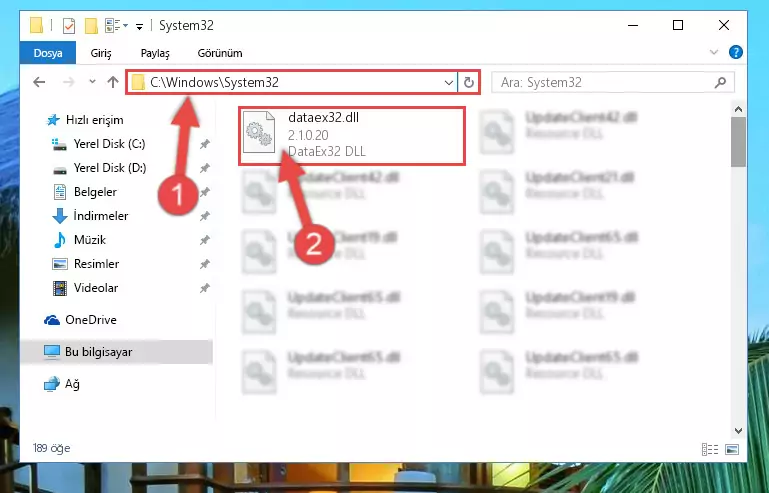The height and width of the screenshot is (493, 769).
Task: Click the pin icon beside Müzik
Action: [205, 240]
